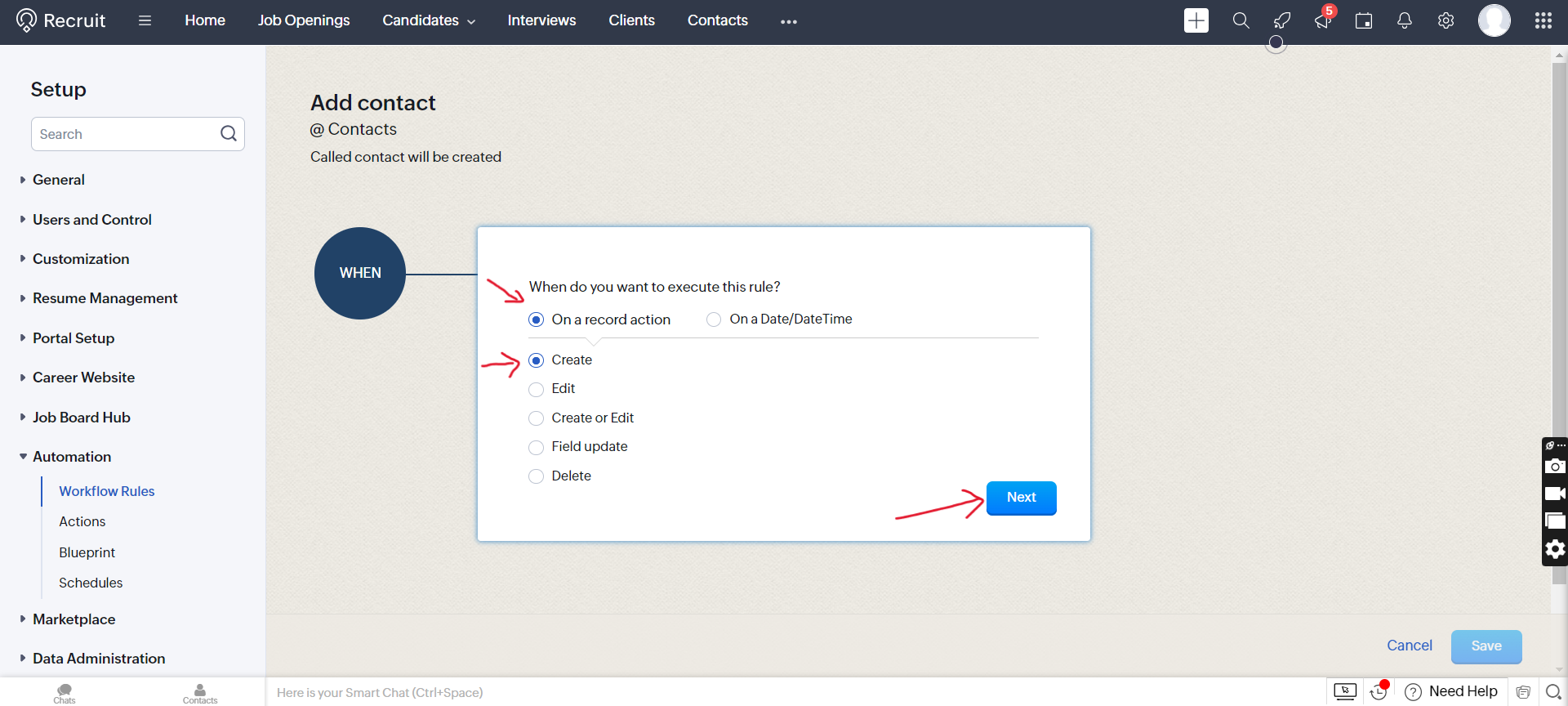Select 'On a Date/DateTime' radio button

[x=714, y=319]
